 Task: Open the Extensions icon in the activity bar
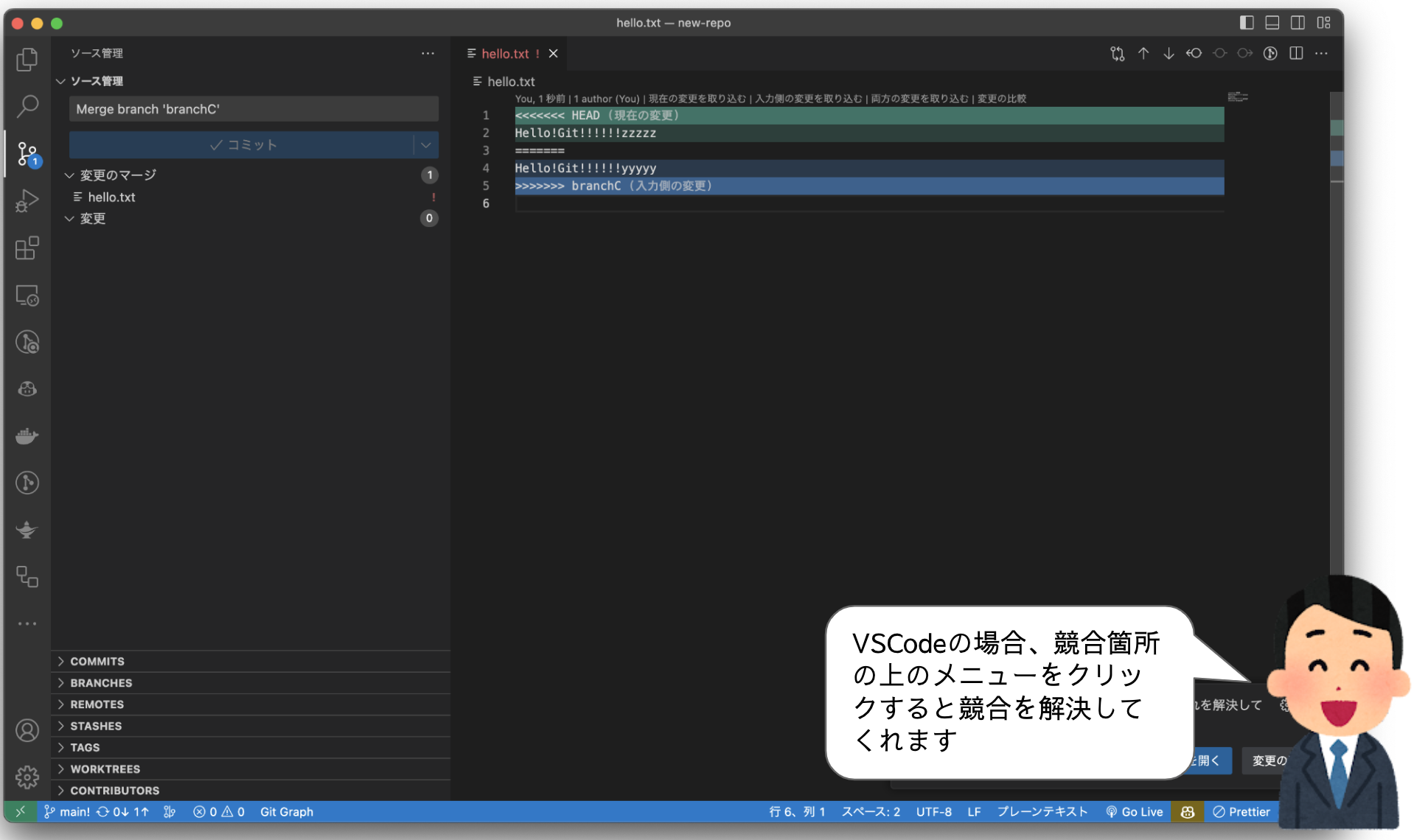(27, 248)
